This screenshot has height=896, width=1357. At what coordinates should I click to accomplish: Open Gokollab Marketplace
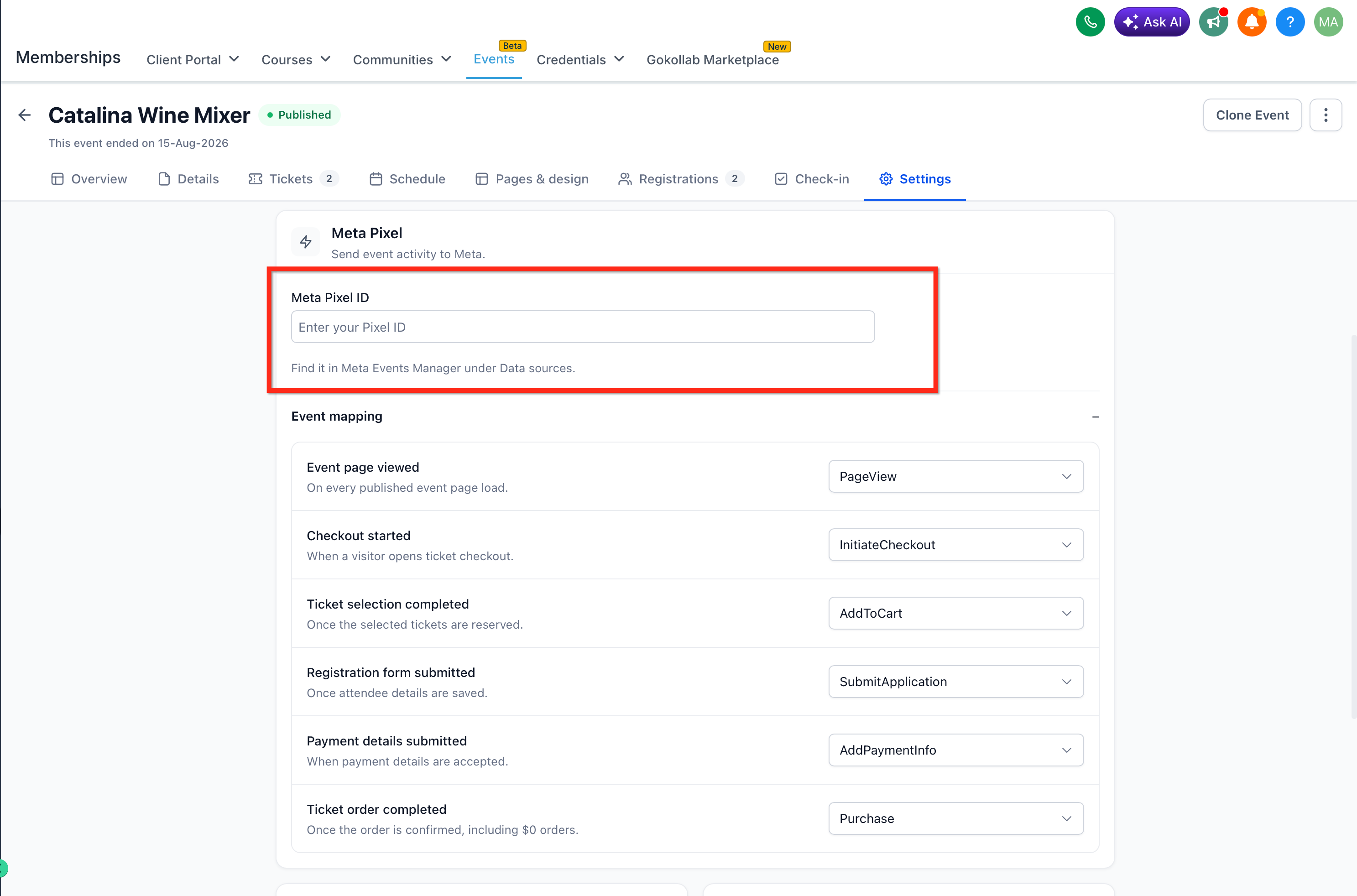coord(713,59)
